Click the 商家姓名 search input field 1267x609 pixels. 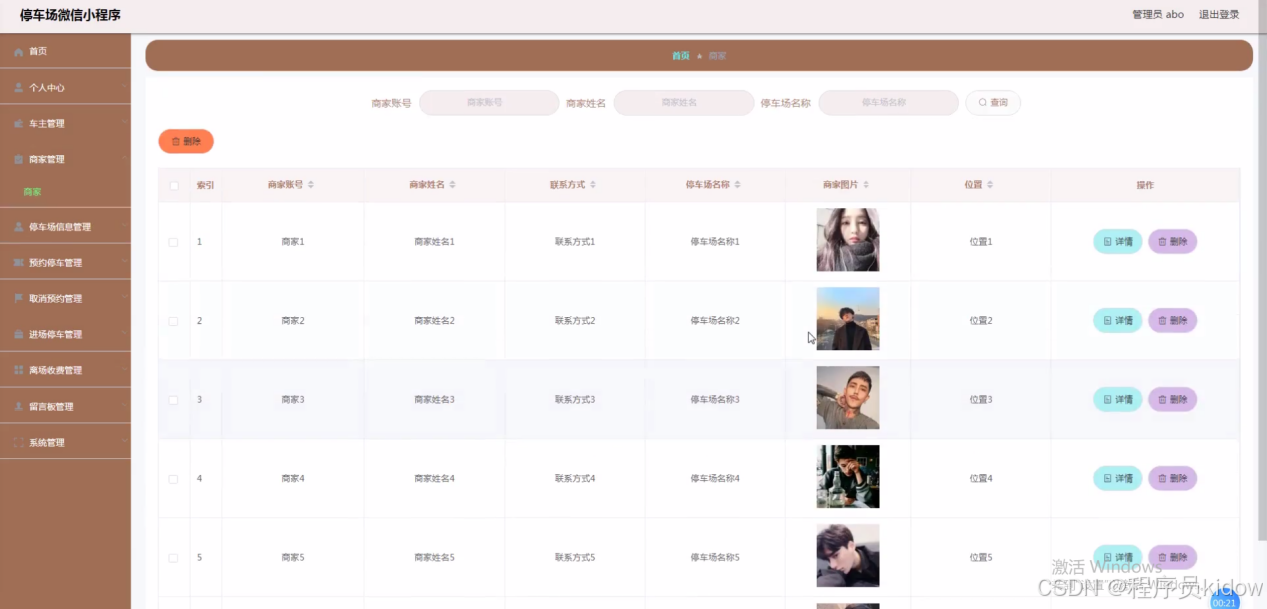tap(684, 103)
